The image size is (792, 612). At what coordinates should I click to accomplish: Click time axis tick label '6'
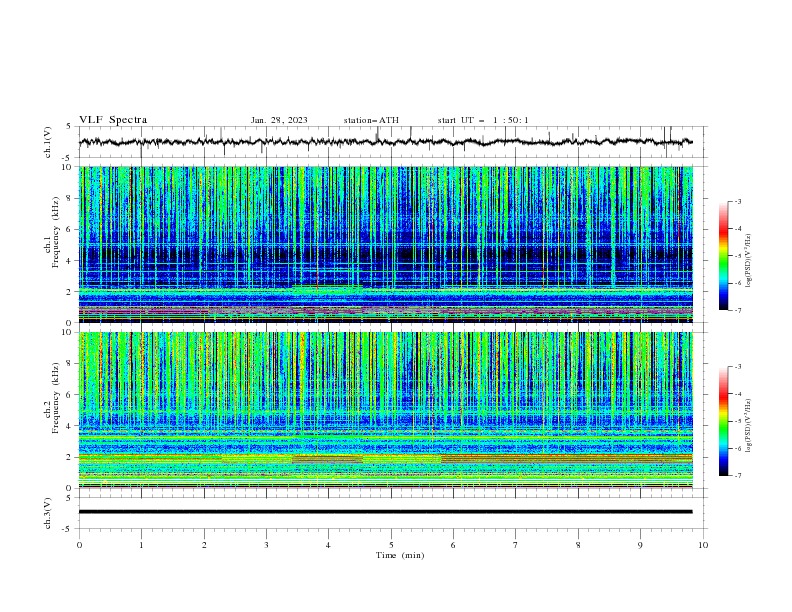[453, 545]
